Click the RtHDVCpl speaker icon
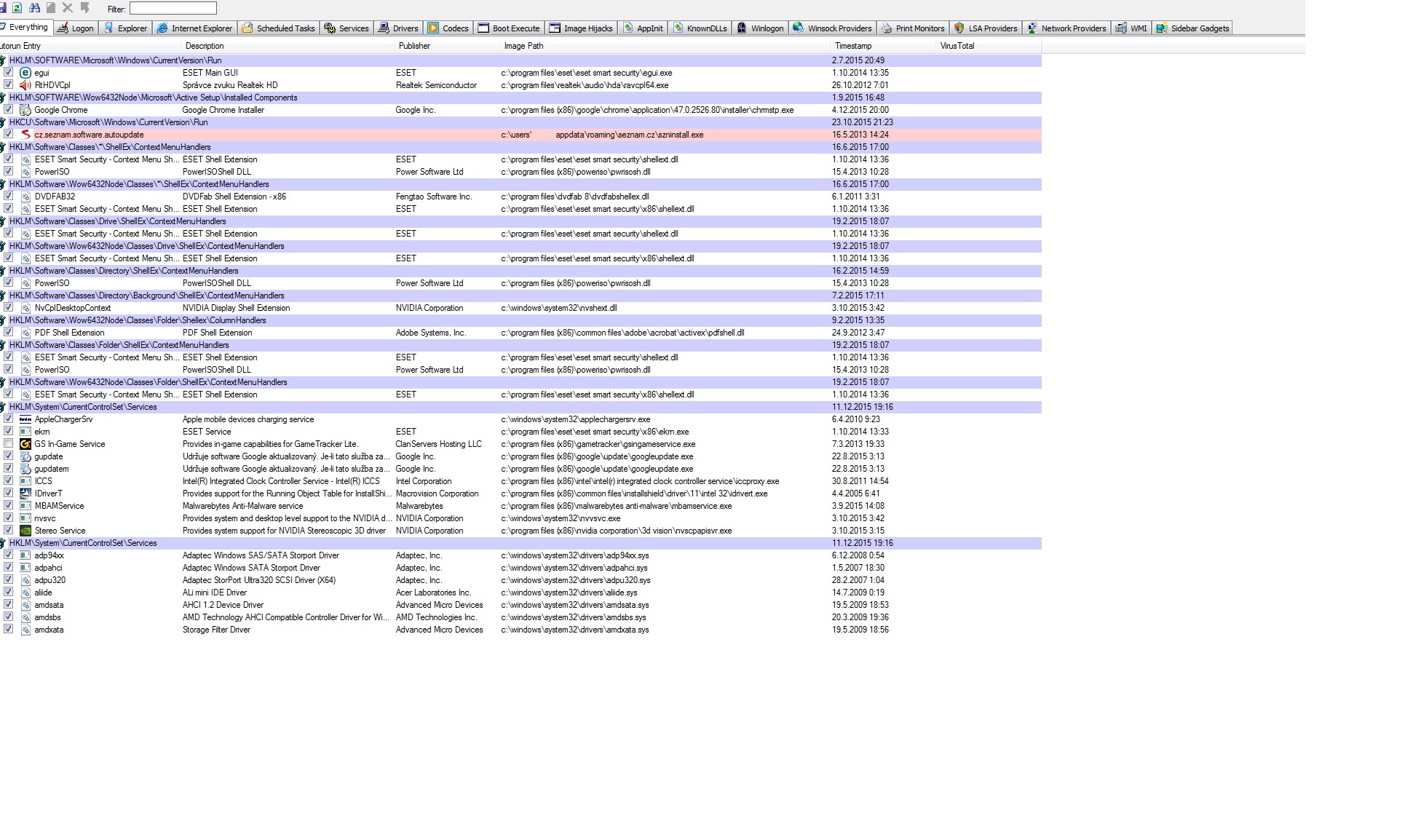The image size is (1421, 840). 25,85
